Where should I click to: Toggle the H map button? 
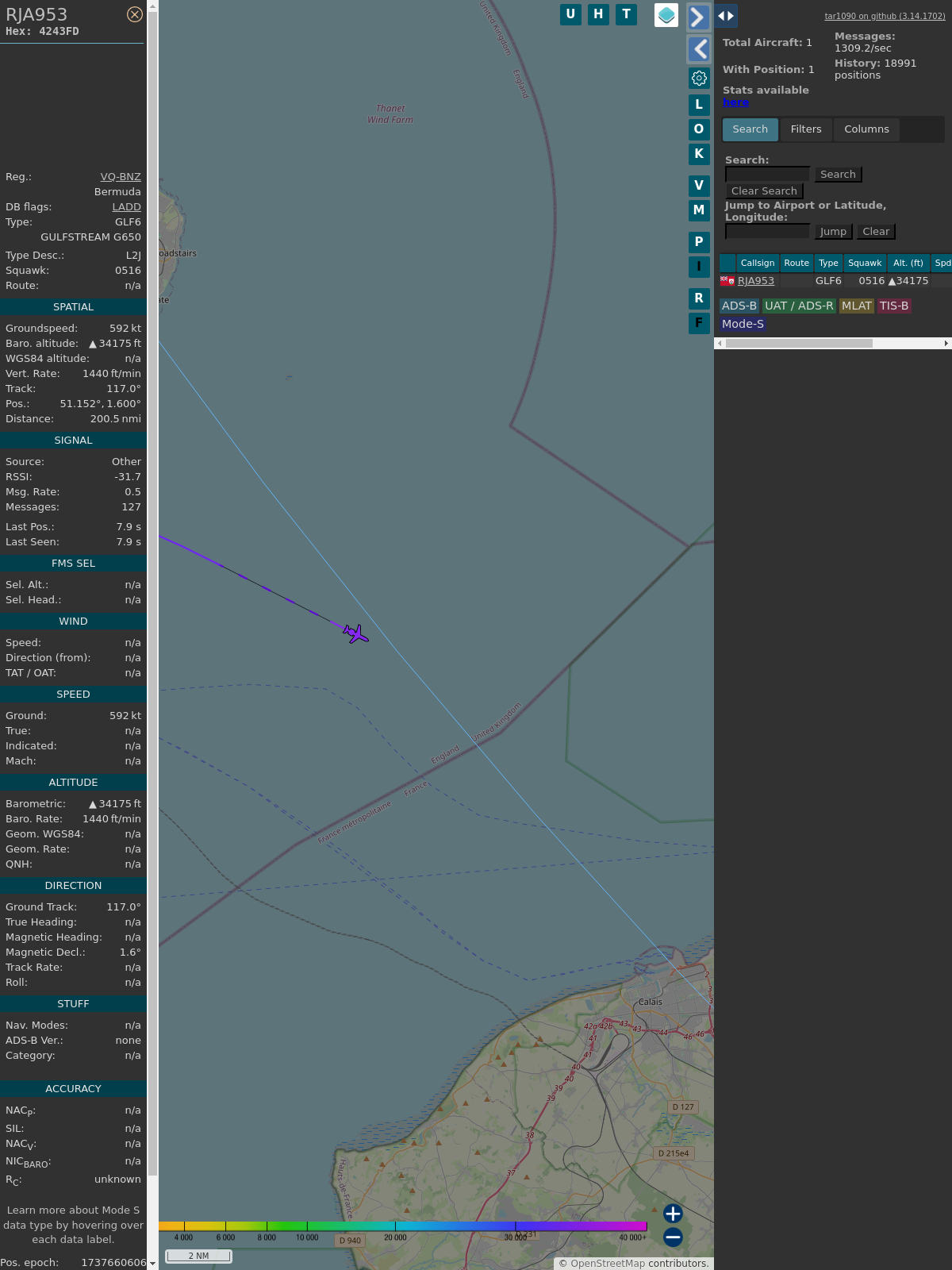click(598, 14)
